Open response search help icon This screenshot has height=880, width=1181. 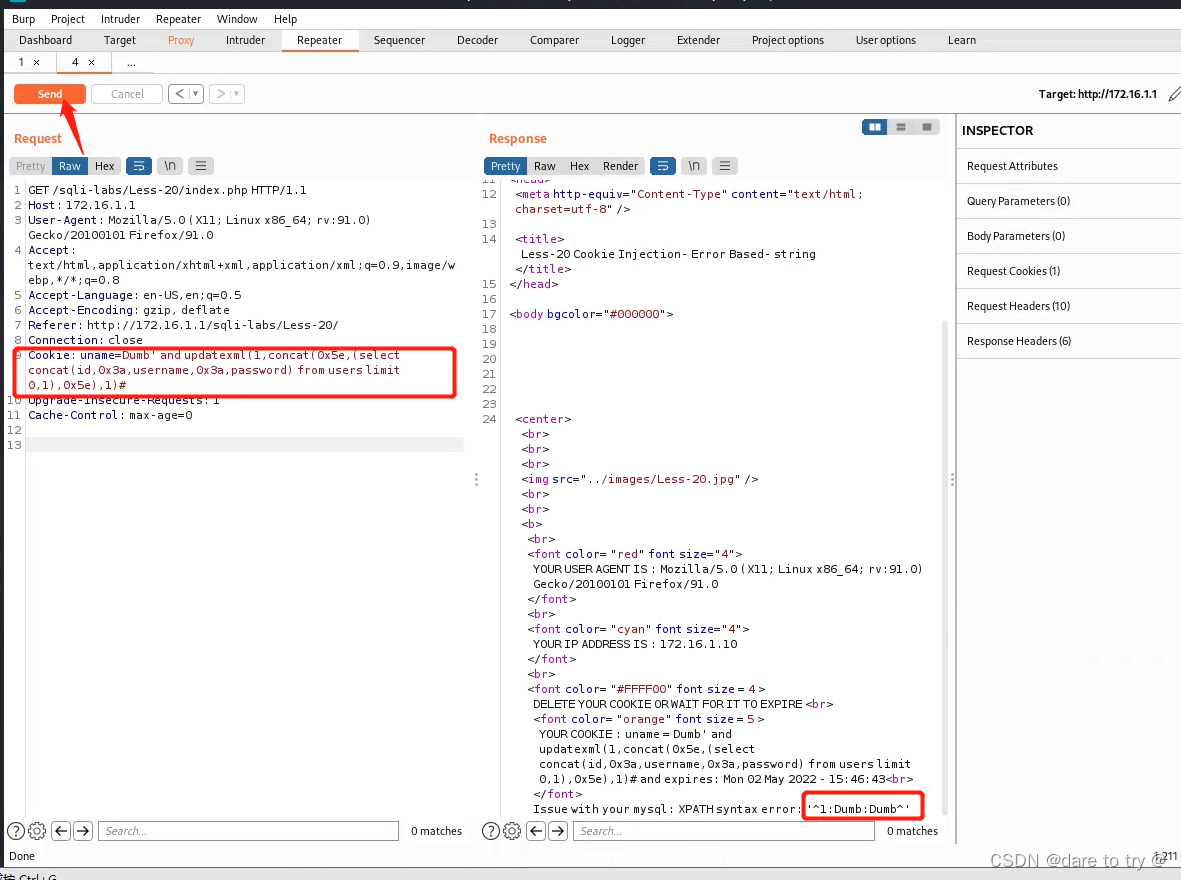tap(490, 831)
